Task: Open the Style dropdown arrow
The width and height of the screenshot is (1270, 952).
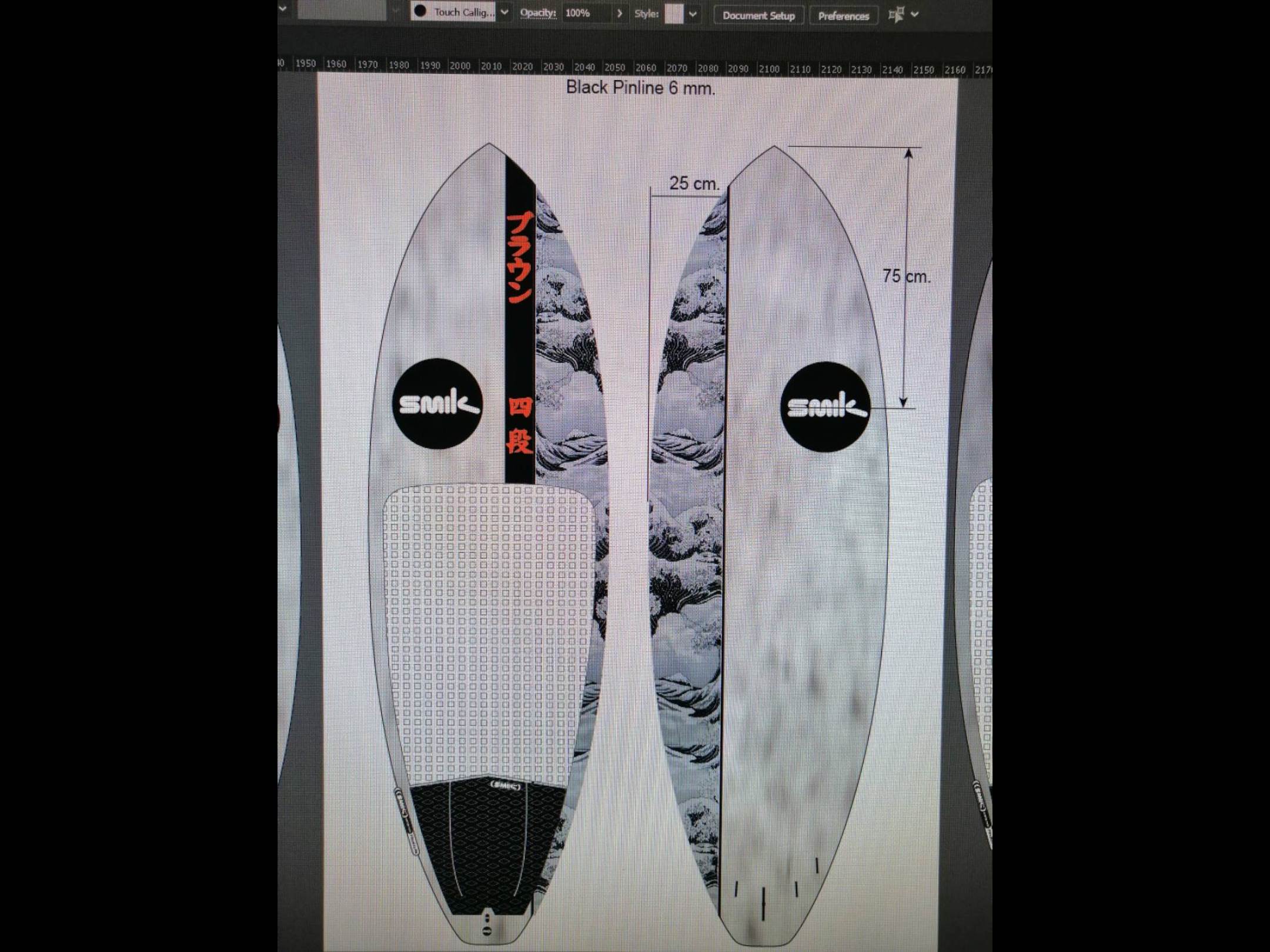Action: [x=693, y=14]
